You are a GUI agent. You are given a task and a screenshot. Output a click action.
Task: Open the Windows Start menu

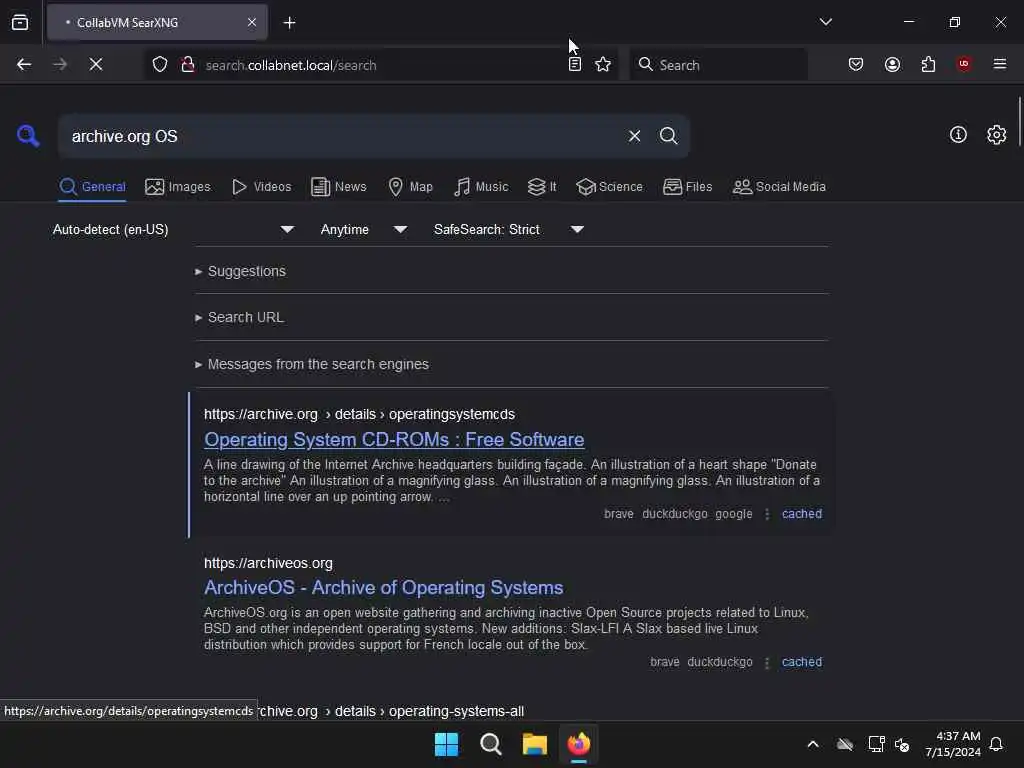(x=447, y=744)
